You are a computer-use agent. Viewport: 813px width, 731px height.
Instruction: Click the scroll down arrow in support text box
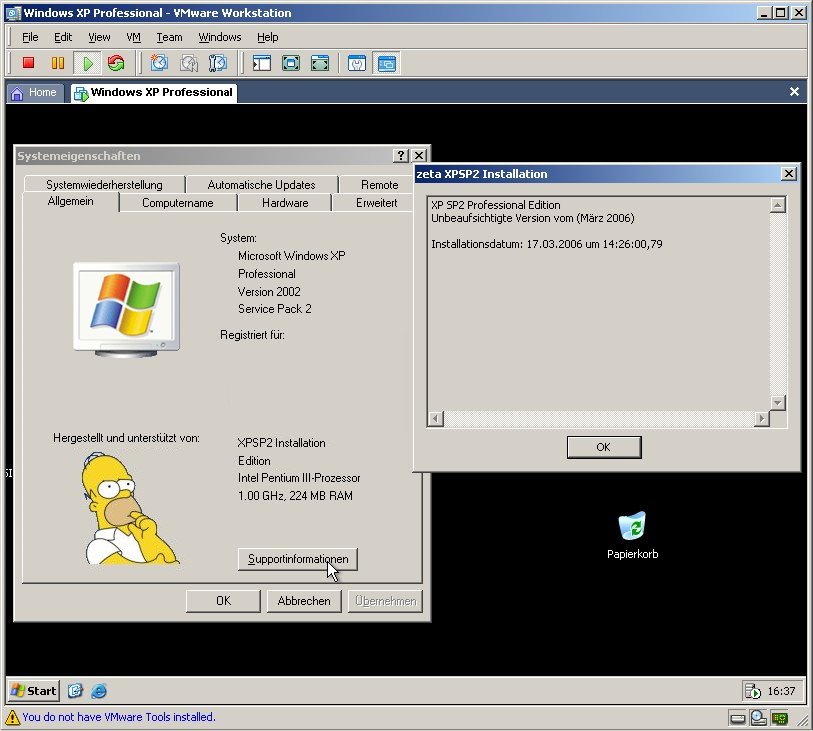(777, 402)
